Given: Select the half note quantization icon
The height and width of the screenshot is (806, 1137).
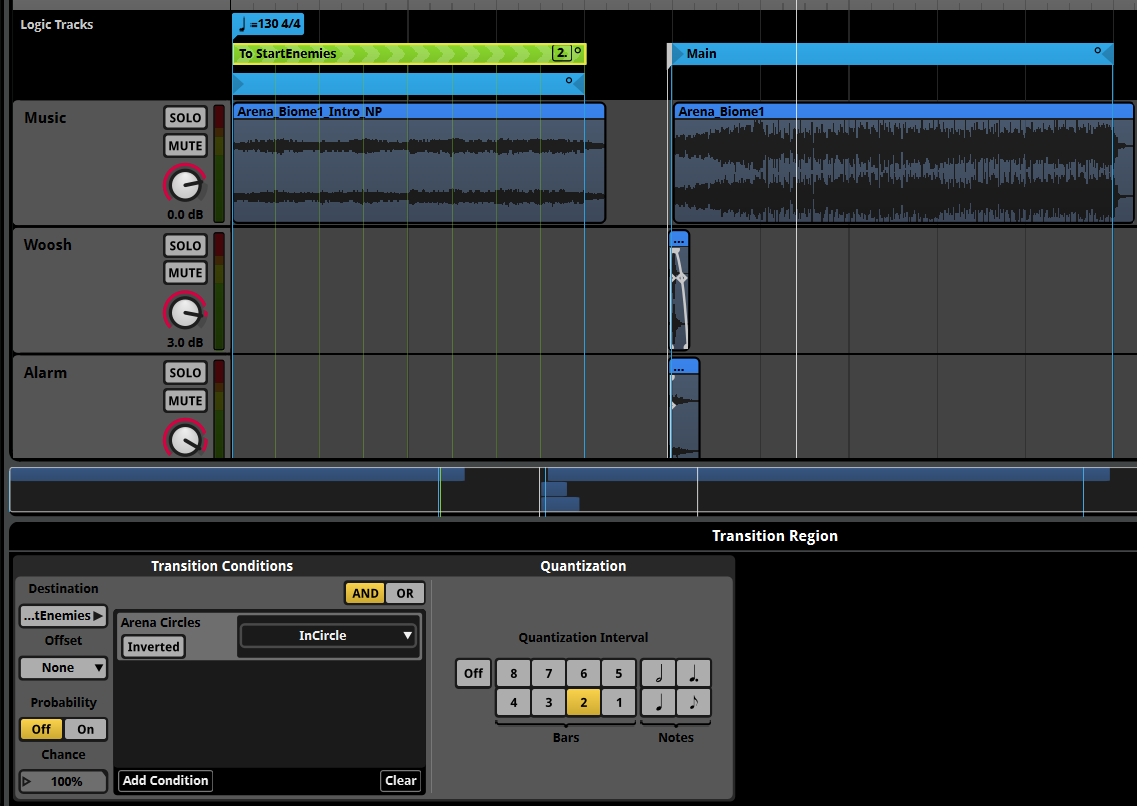Looking at the screenshot, I should click(x=658, y=673).
